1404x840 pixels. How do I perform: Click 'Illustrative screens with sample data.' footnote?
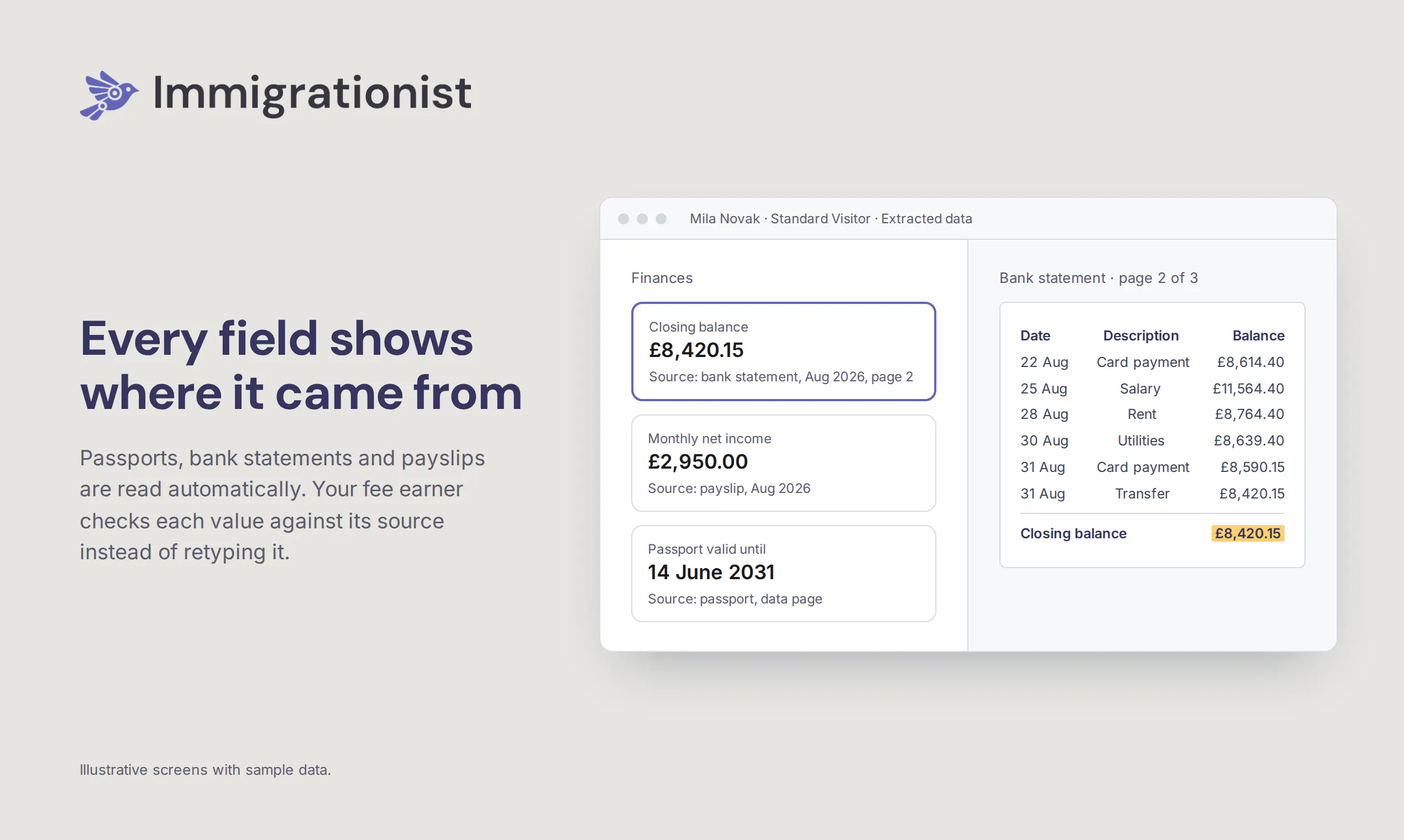click(x=205, y=770)
